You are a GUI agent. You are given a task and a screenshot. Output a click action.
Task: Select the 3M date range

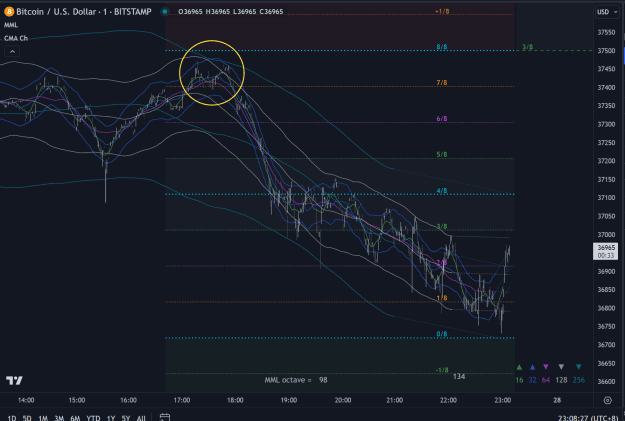[x=59, y=418]
